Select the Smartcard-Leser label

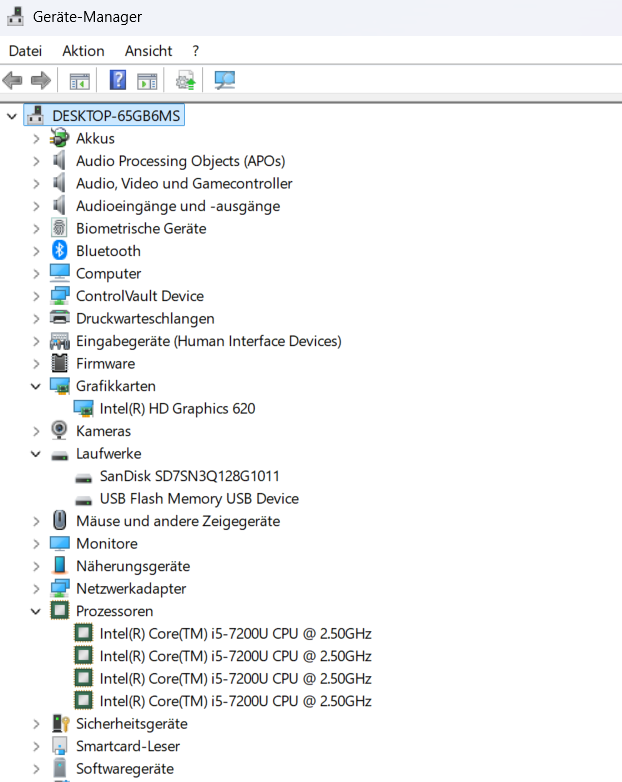point(128,746)
